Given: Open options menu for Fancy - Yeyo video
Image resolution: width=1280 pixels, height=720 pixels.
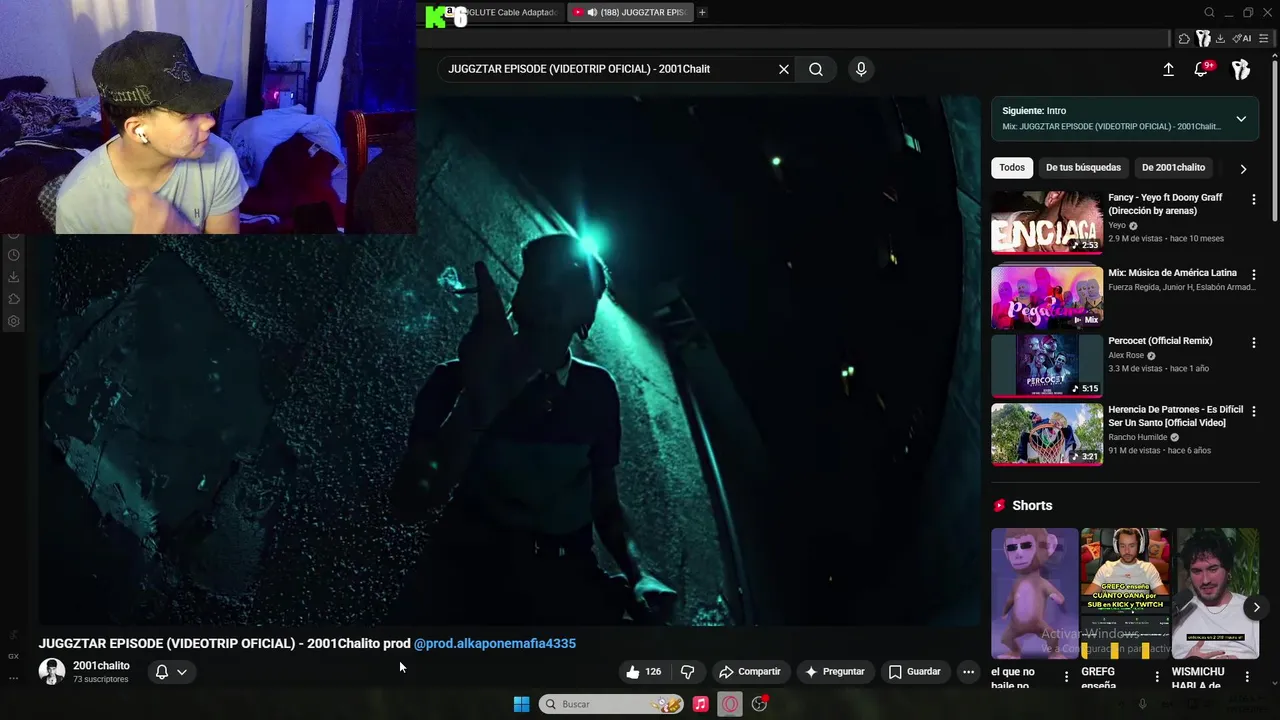Looking at the screenshot, I should click(x=1253, y=200).
